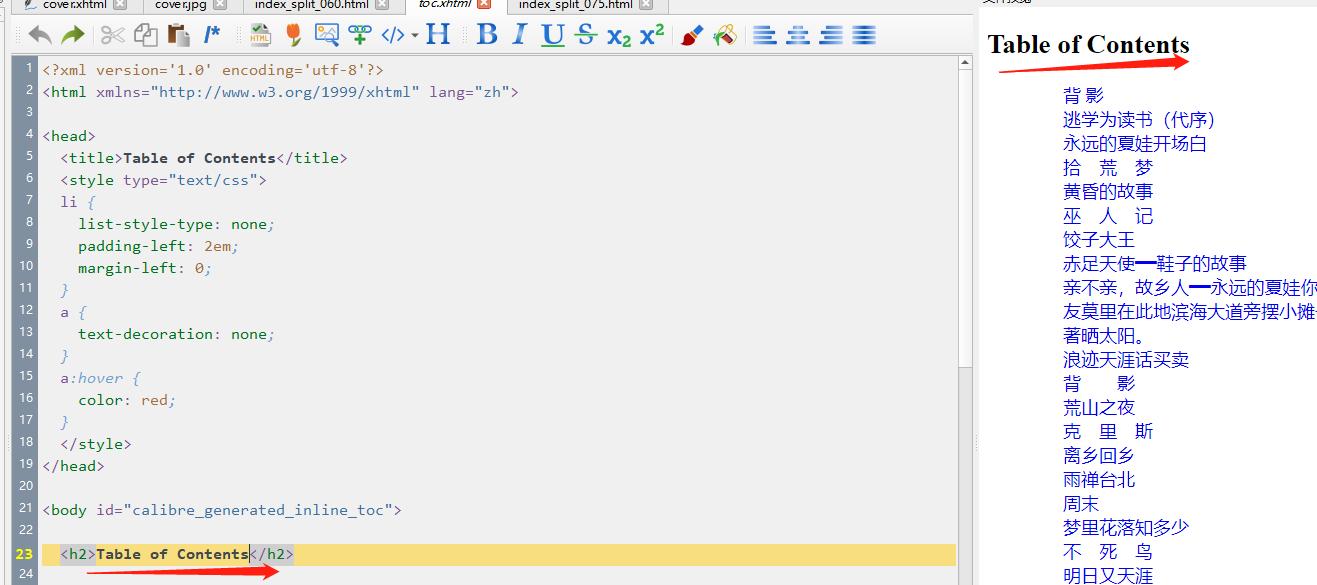Screen dimensions: 1317x585
Task: Open the 黄昏的故事 link in preview
Action: (1107, 191)
